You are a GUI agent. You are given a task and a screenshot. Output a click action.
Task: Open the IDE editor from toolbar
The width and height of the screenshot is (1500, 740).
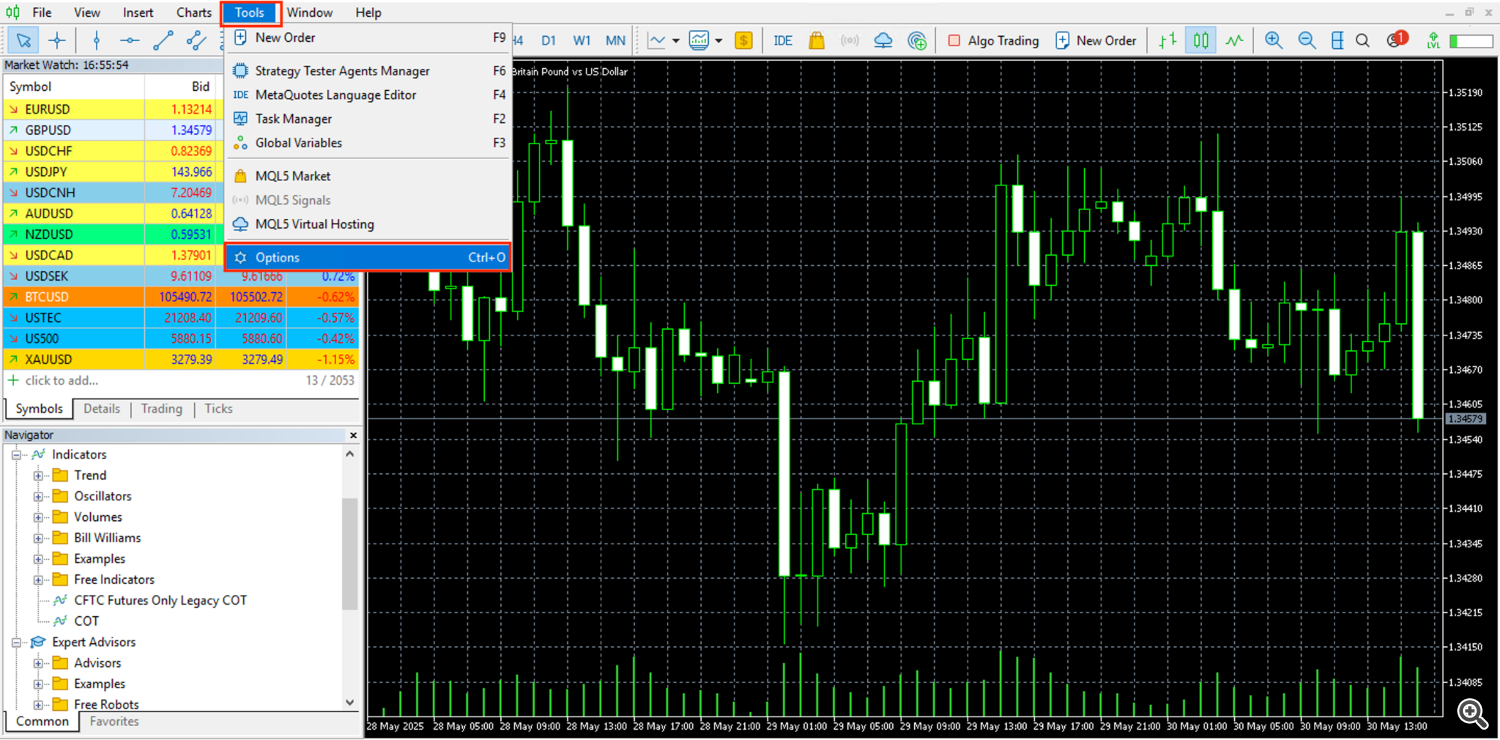click(783, 41)
